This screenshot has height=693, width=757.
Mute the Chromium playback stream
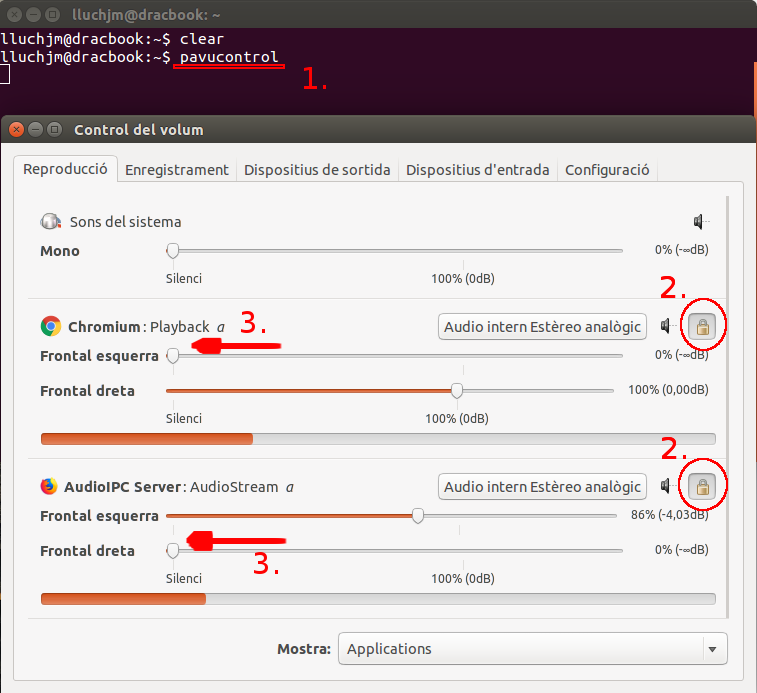click(x=667, y=326)
